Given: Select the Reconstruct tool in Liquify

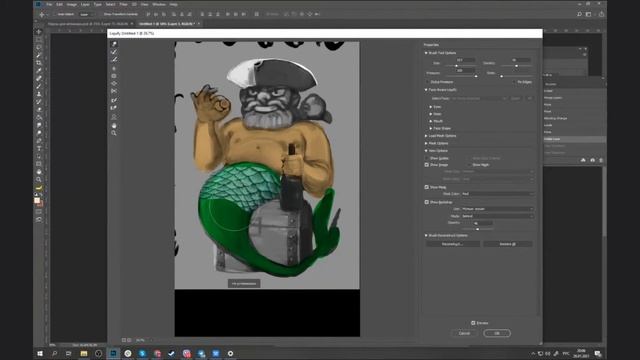Looking at the screenshot, I should pos(114,52).
